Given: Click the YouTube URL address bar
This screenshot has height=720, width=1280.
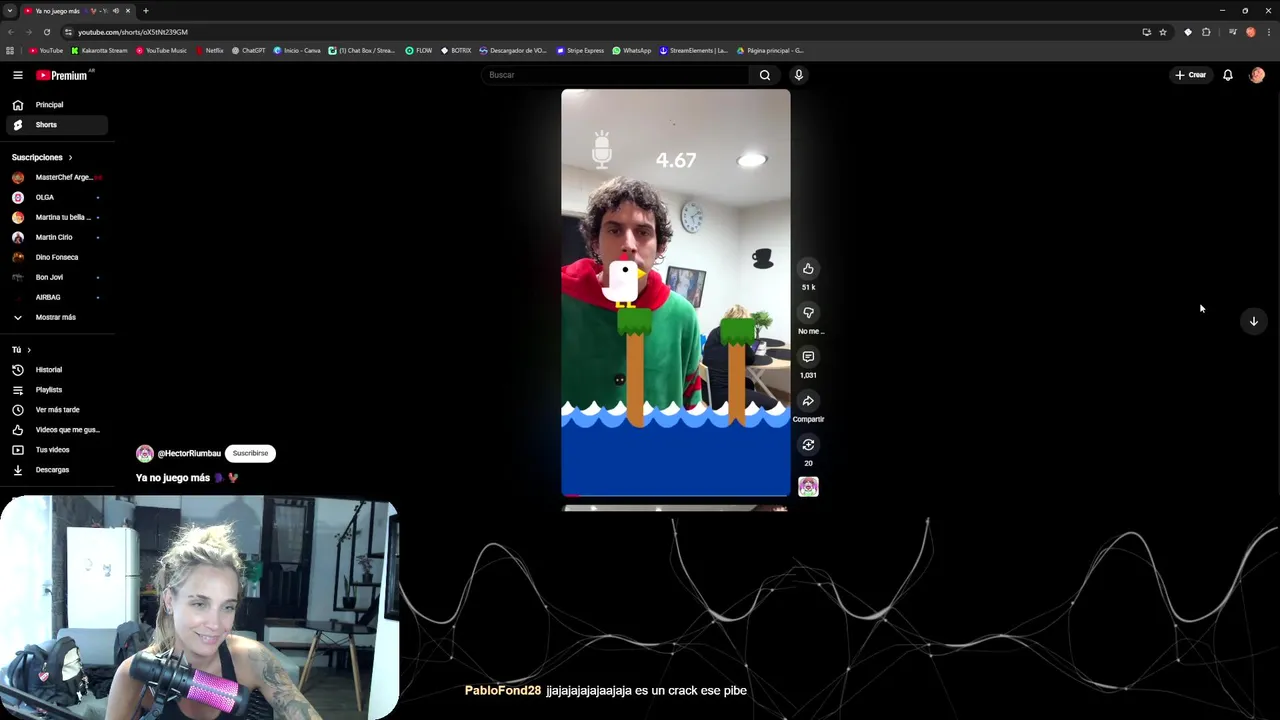Looking at the screenshot, I should pyautogui.click(x=600, y=32).
